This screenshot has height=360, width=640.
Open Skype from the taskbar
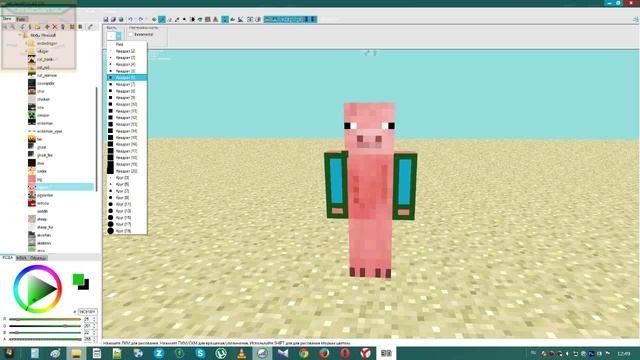click(x=200, y=353)
